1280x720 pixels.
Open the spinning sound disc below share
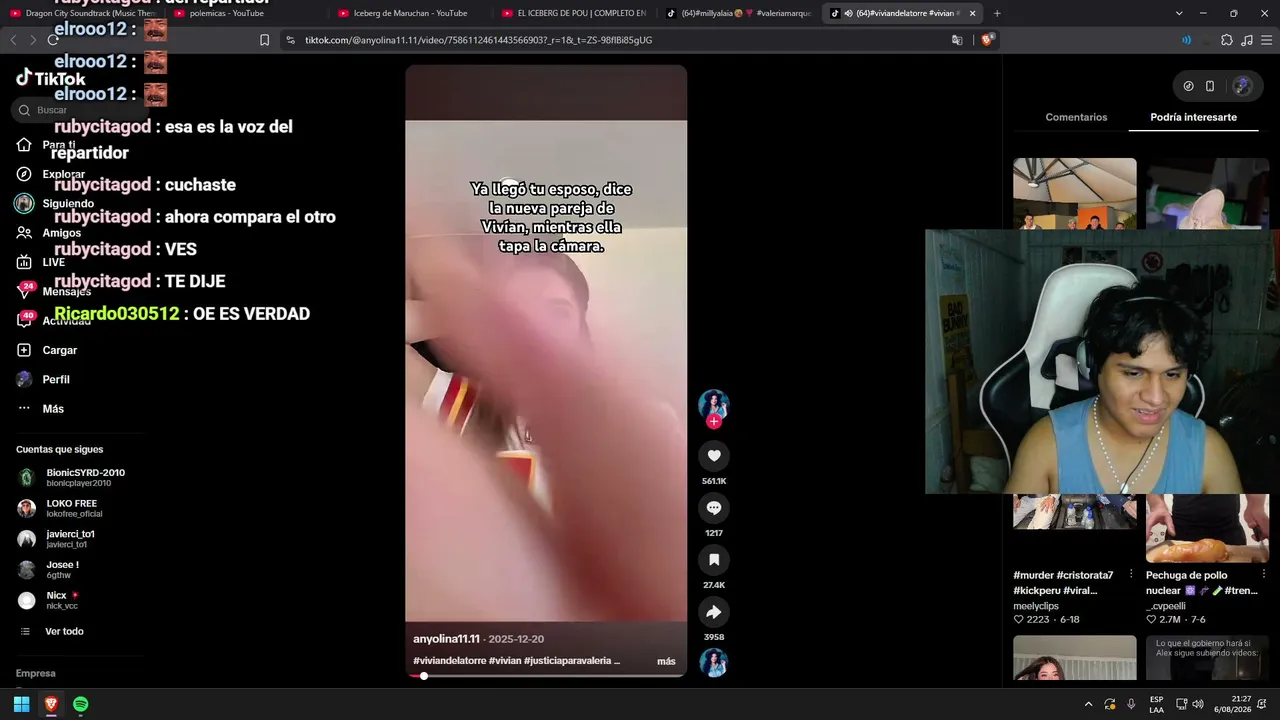tap(714, 663)
